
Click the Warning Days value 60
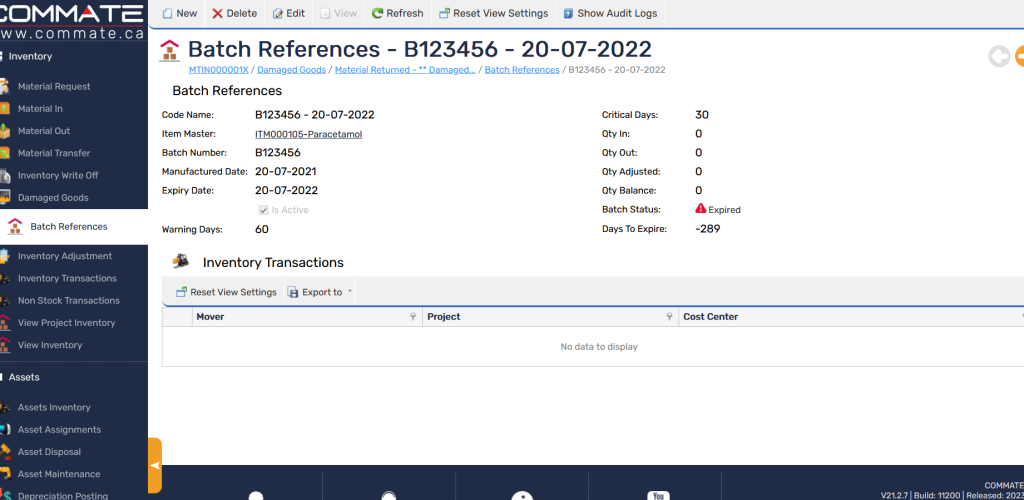[261, 229]
